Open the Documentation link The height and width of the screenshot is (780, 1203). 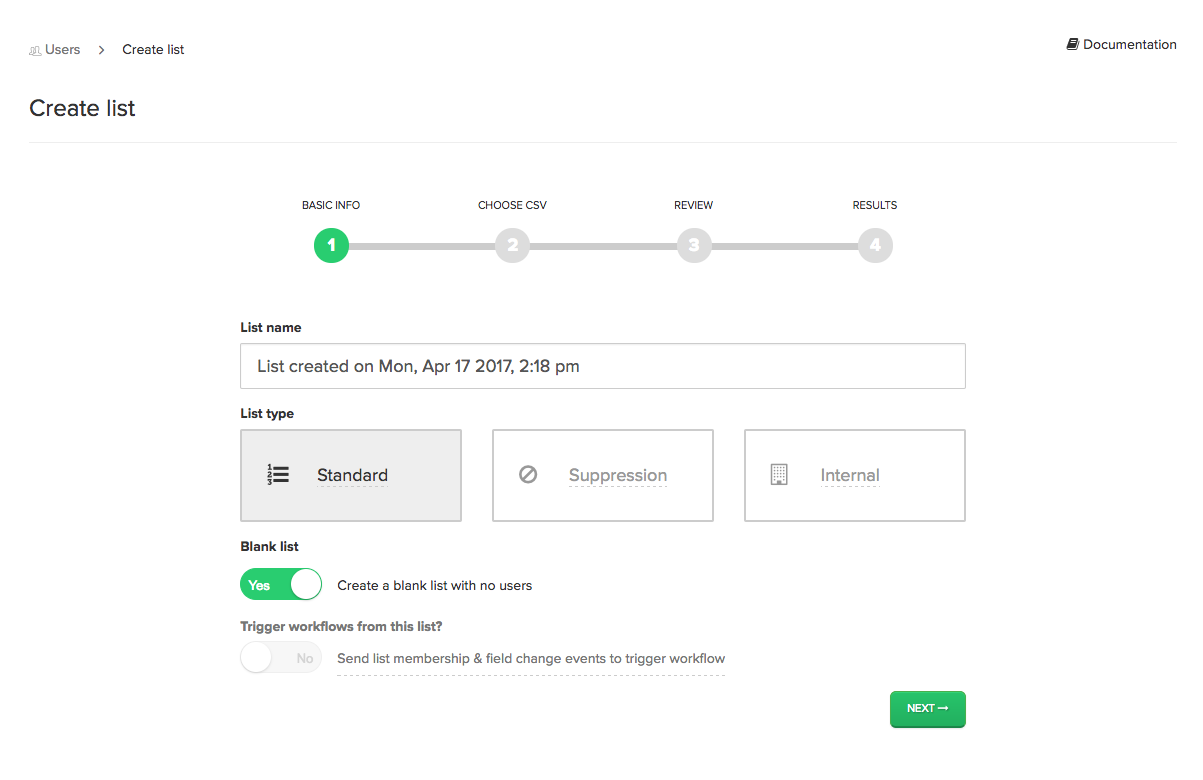pyautogui.click(x=1122, y=44)
